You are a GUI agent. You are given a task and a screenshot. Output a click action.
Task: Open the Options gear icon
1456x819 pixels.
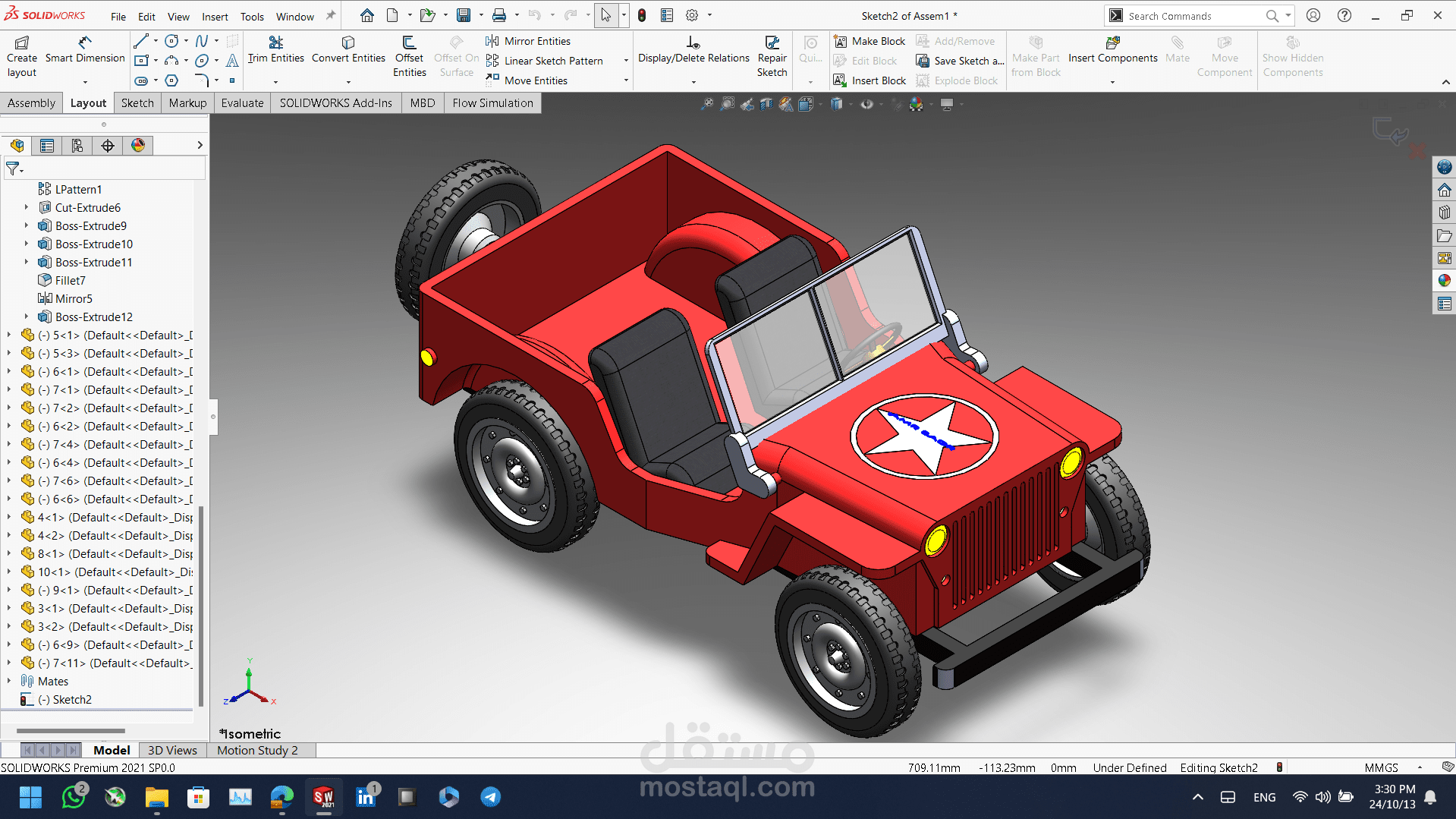(692, 15)
